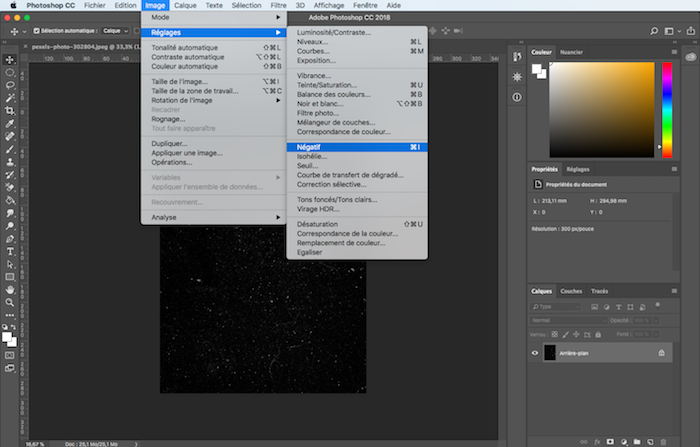This screenshot has width=700, height=447.
Task: Choose Désaturation in Réglages submenu
Action: click(x=357, y=224)
